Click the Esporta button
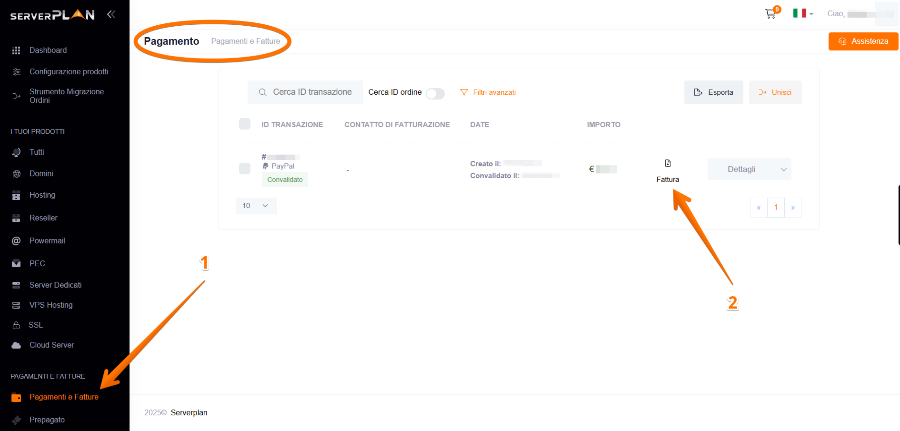 (x=713, y=92)
